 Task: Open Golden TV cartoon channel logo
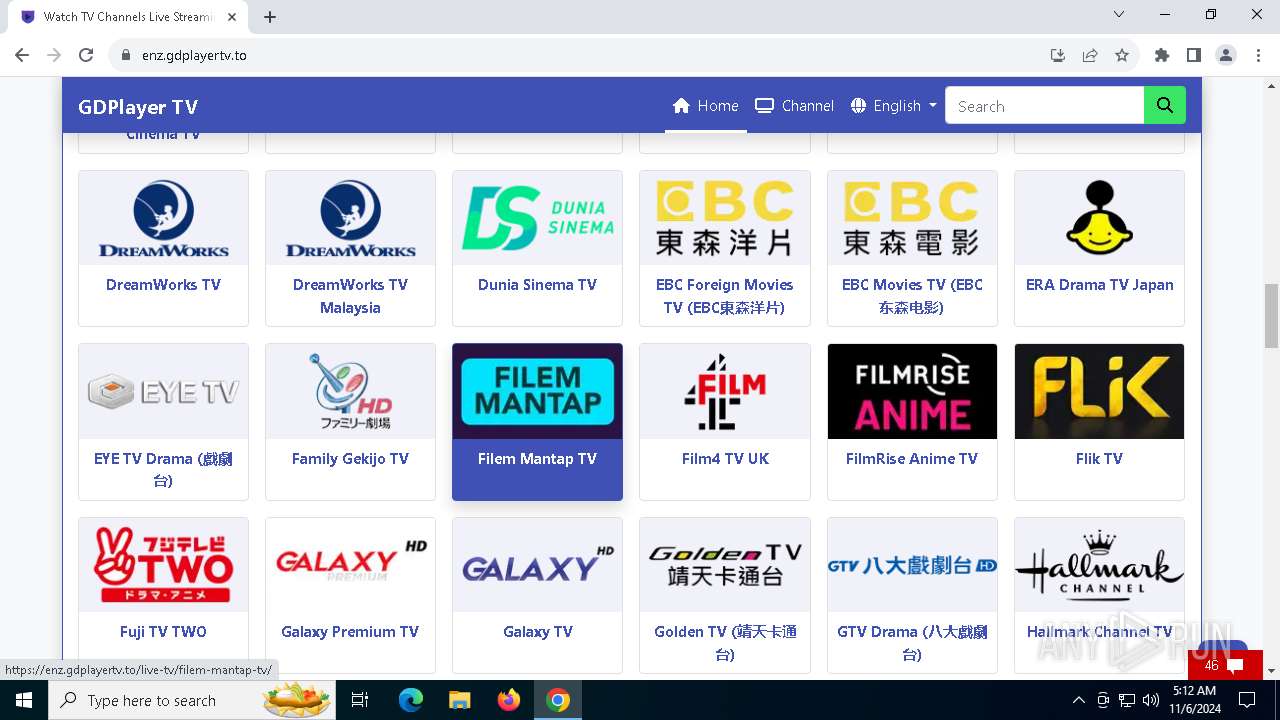pyautogui.click(x=724, y=565)
